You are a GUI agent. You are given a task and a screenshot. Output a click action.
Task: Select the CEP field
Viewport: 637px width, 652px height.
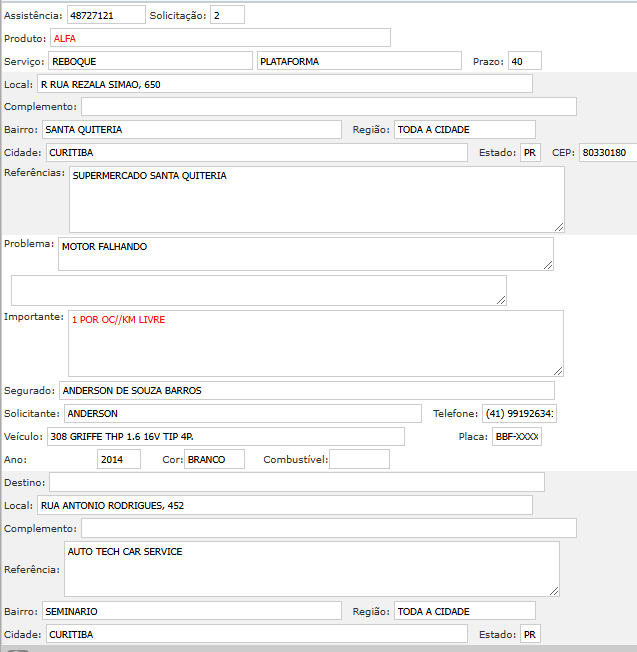[607, 153]
